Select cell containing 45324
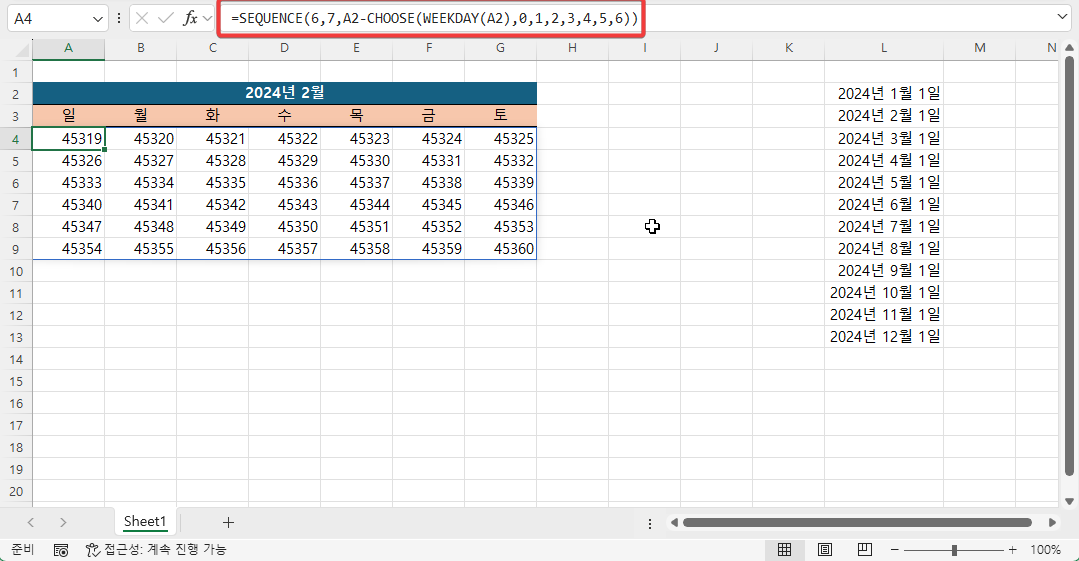 click(x=428, y=138)
